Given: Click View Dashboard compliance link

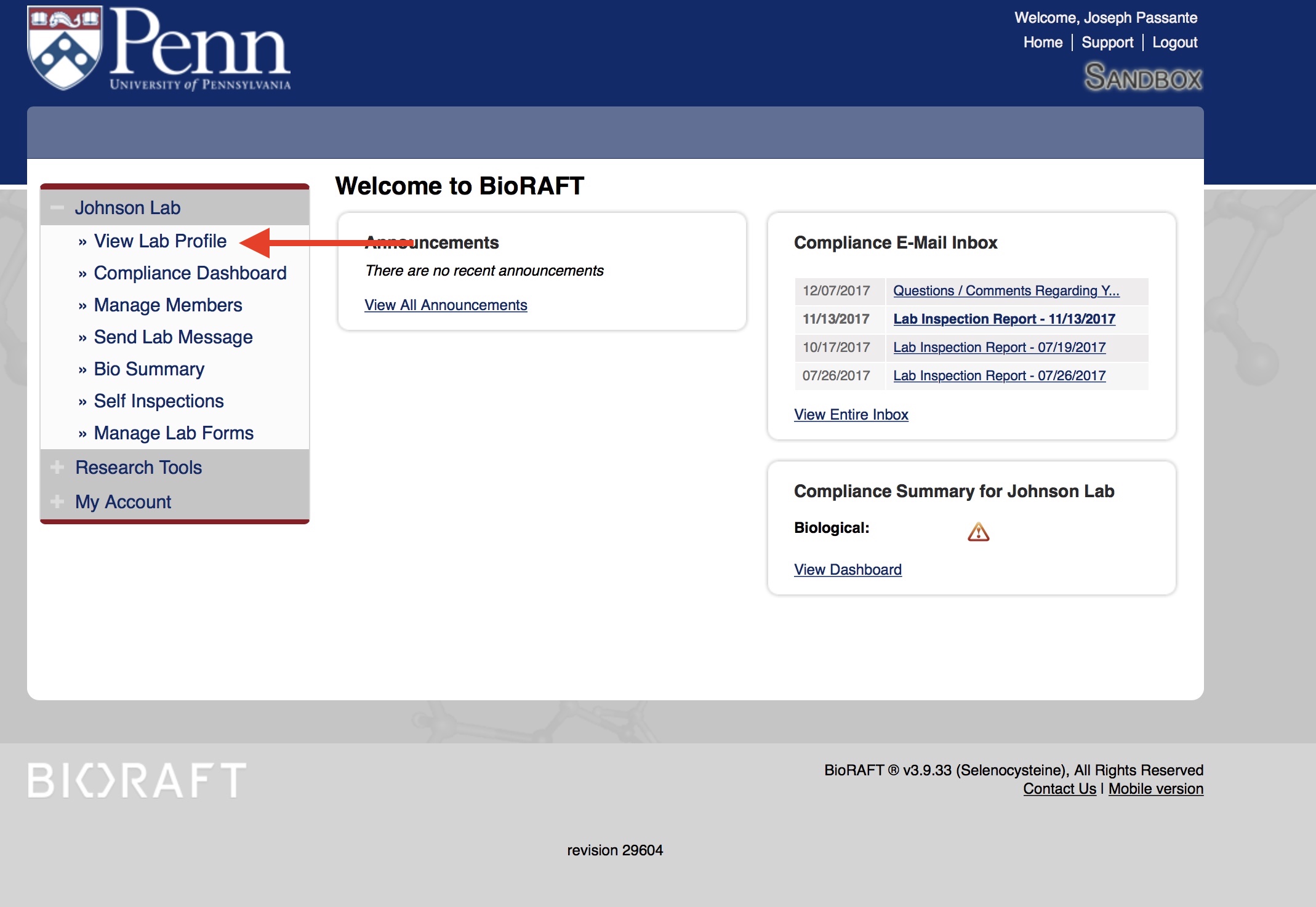Looking at the screenshot, I should point(847,568).
